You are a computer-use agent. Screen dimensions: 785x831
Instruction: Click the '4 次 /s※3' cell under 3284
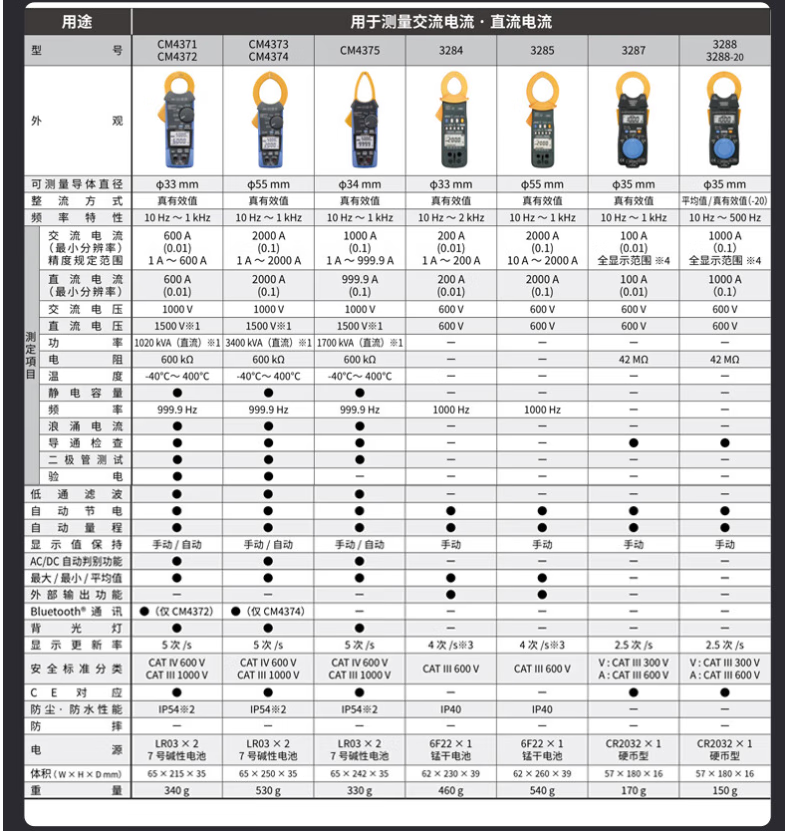(x=451, y=645)
